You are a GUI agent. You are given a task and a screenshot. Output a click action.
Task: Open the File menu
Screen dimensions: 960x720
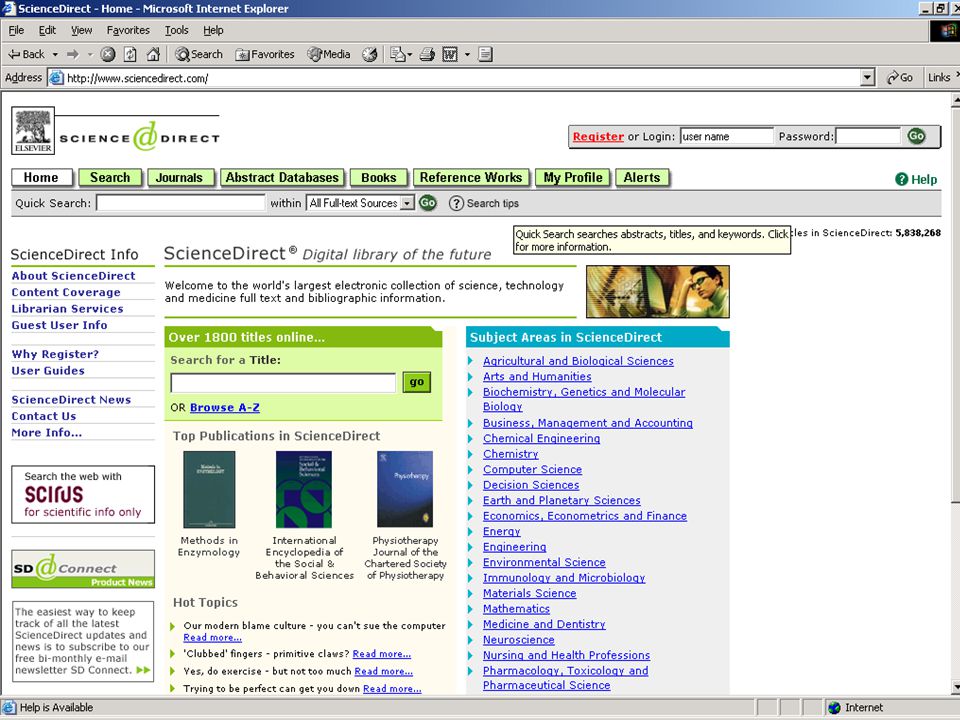17,30
